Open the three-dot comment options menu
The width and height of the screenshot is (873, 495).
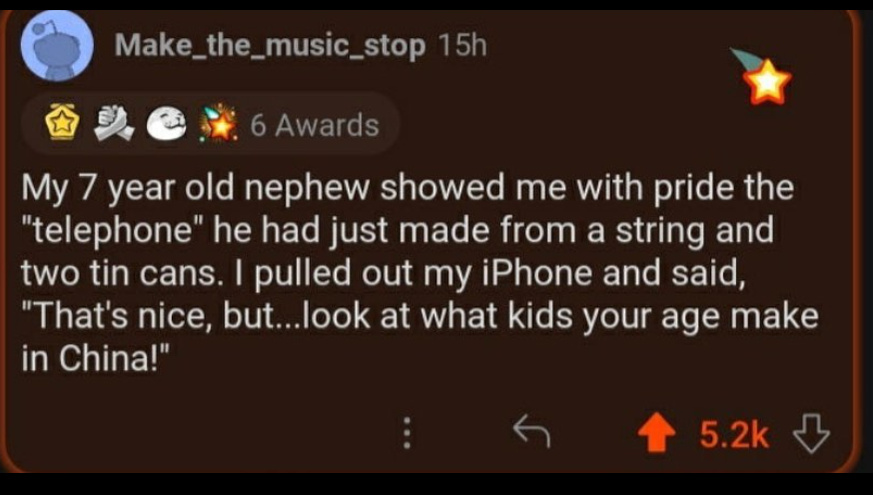tap(406, 432)
